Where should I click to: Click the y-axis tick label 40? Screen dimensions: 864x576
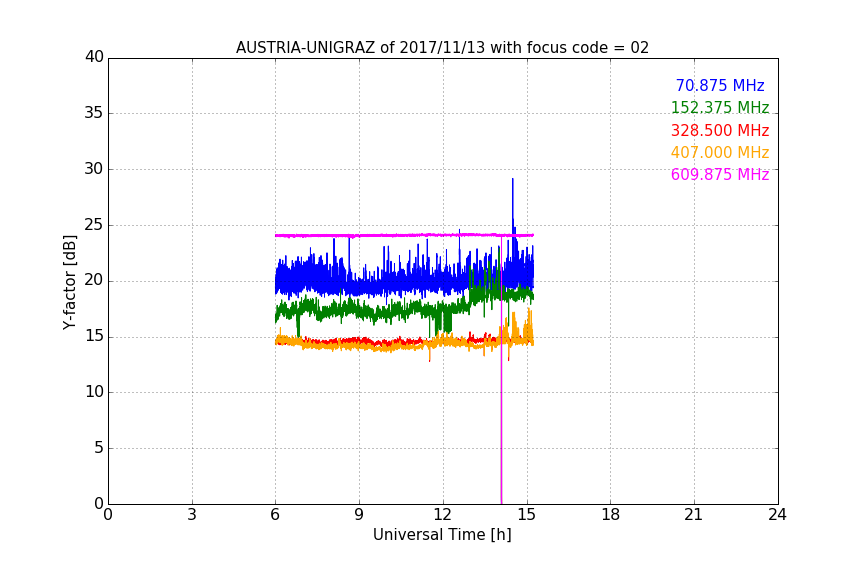[x=94, y=57]
